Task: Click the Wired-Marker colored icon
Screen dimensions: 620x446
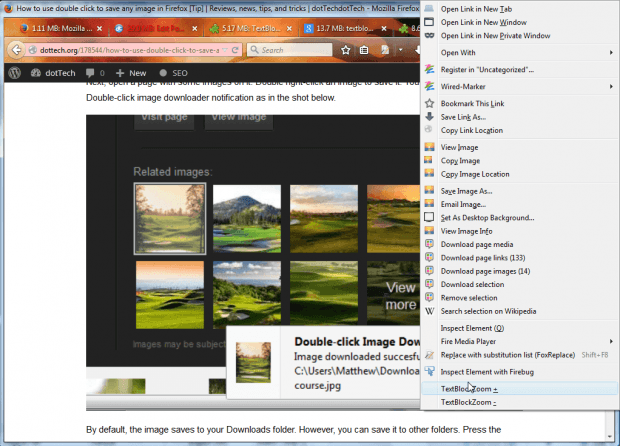Action: click(429, 86)
